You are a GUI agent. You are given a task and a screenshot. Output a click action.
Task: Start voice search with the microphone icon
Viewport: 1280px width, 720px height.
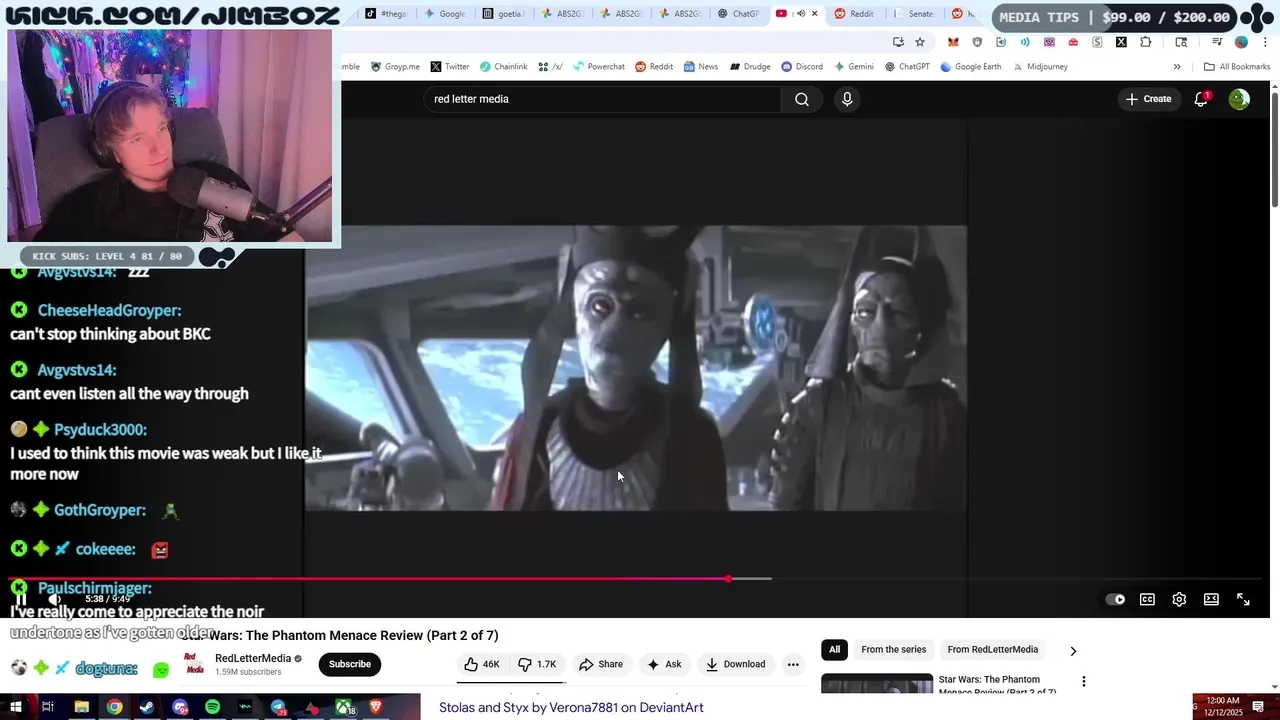click(847, 99)
